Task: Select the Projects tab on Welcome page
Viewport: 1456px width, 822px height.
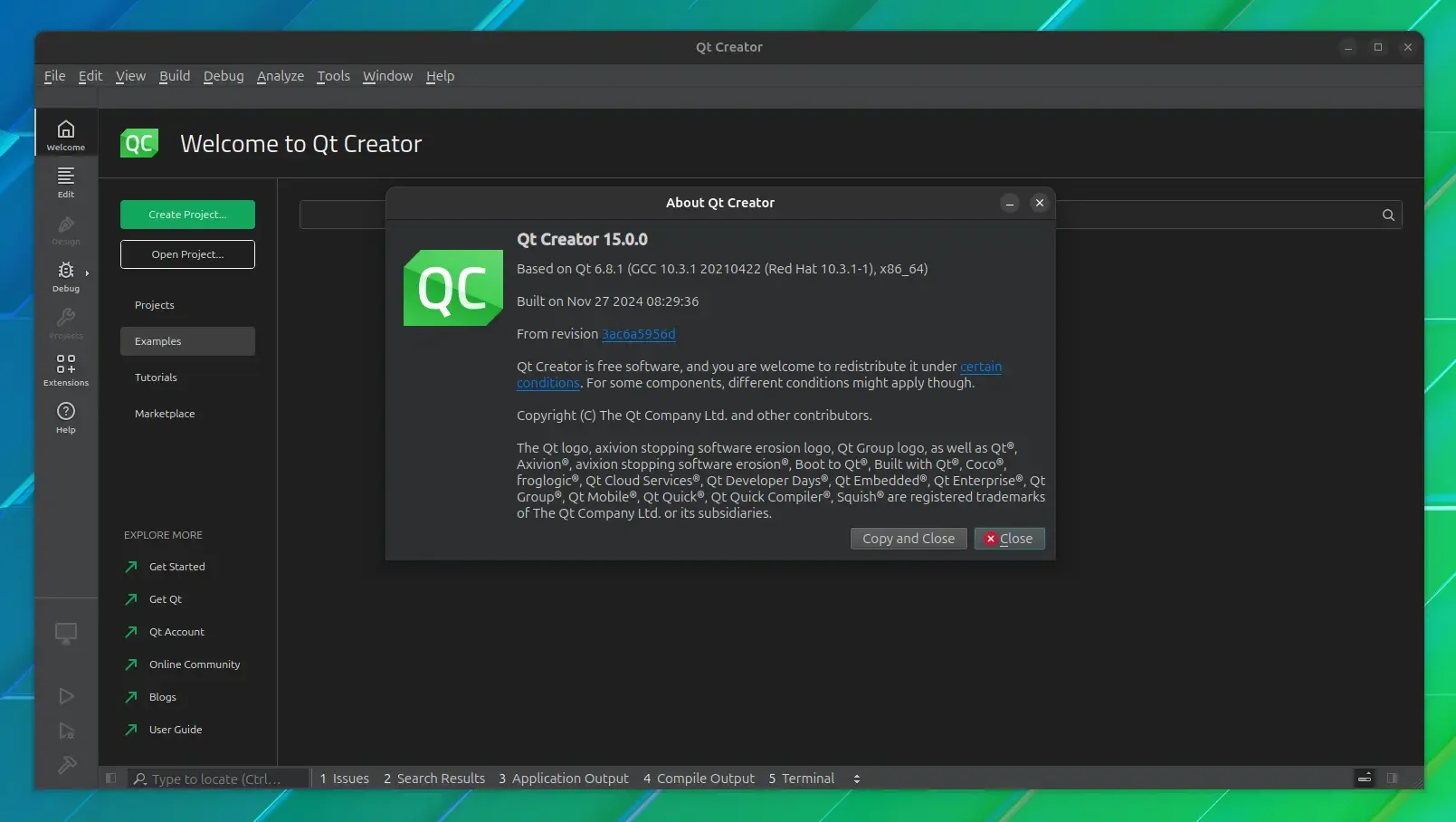Action: [187, 305]
